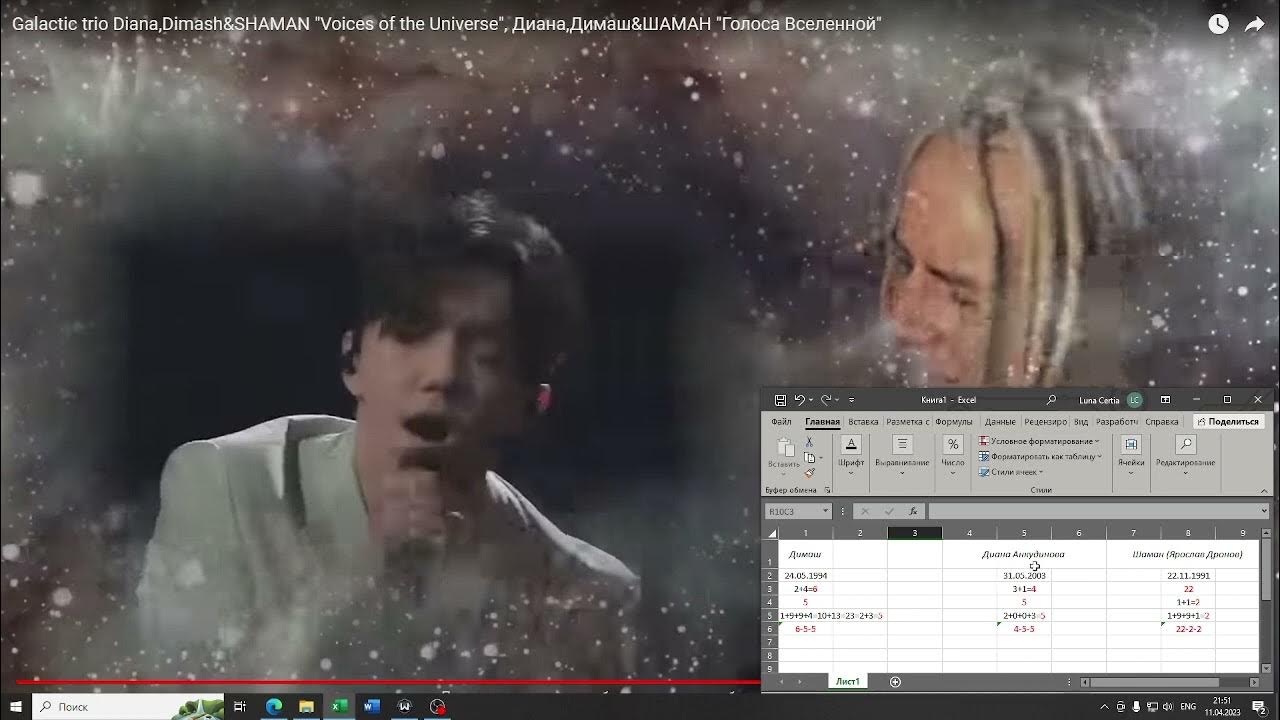Collapse the ribbon with the chevron
This screenshot has width=1280, height=720.
(x=1263, y=489)
